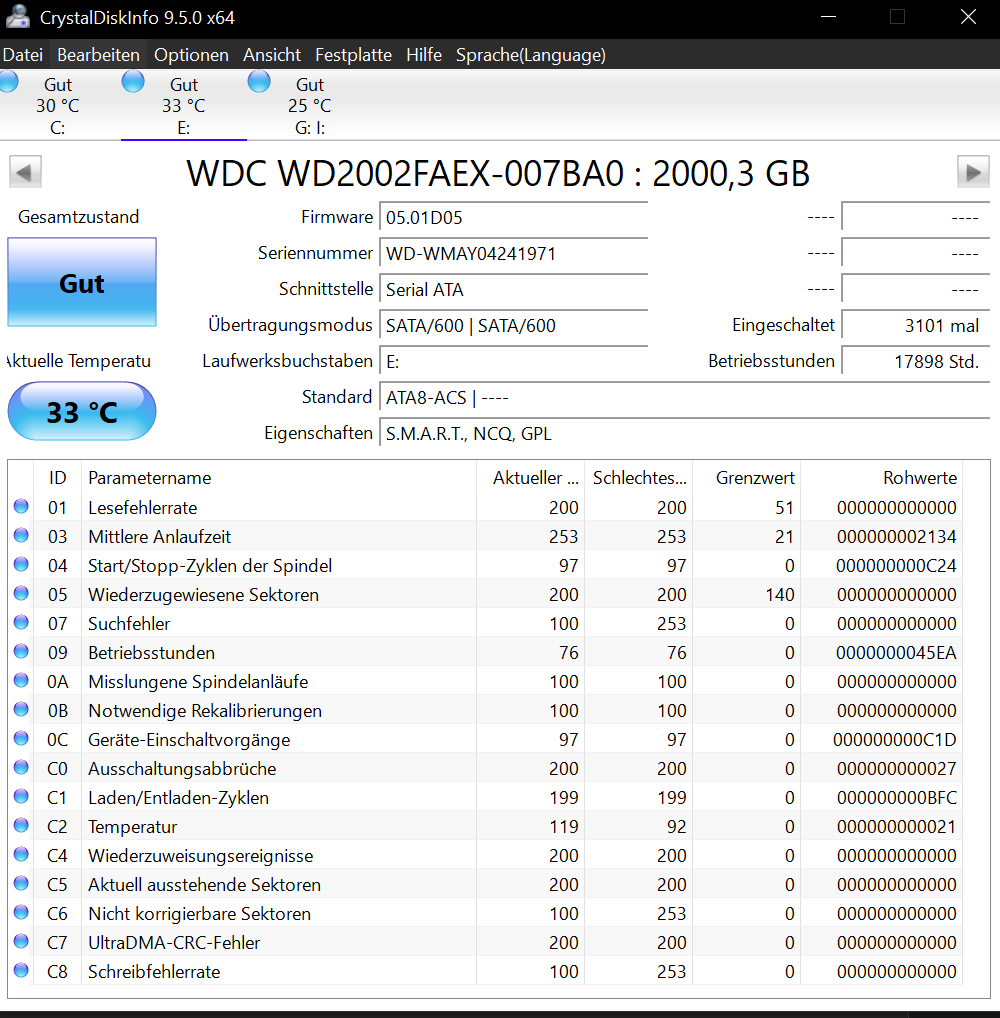Click current value 119 in Temperatur row

[563, 826]
